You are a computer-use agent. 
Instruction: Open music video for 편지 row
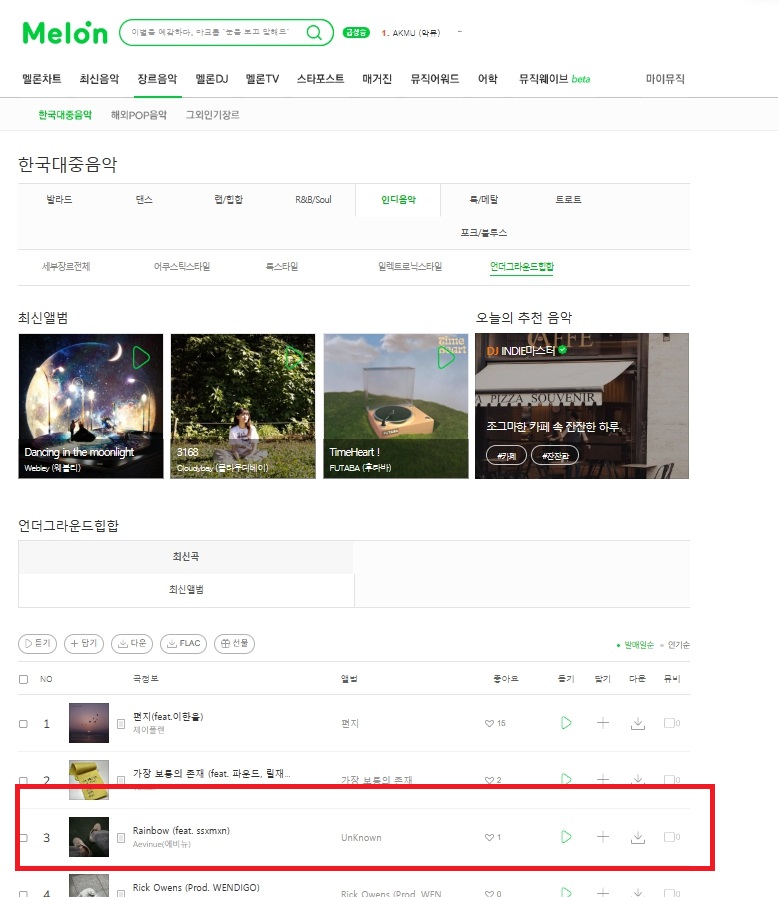(672, 723)
